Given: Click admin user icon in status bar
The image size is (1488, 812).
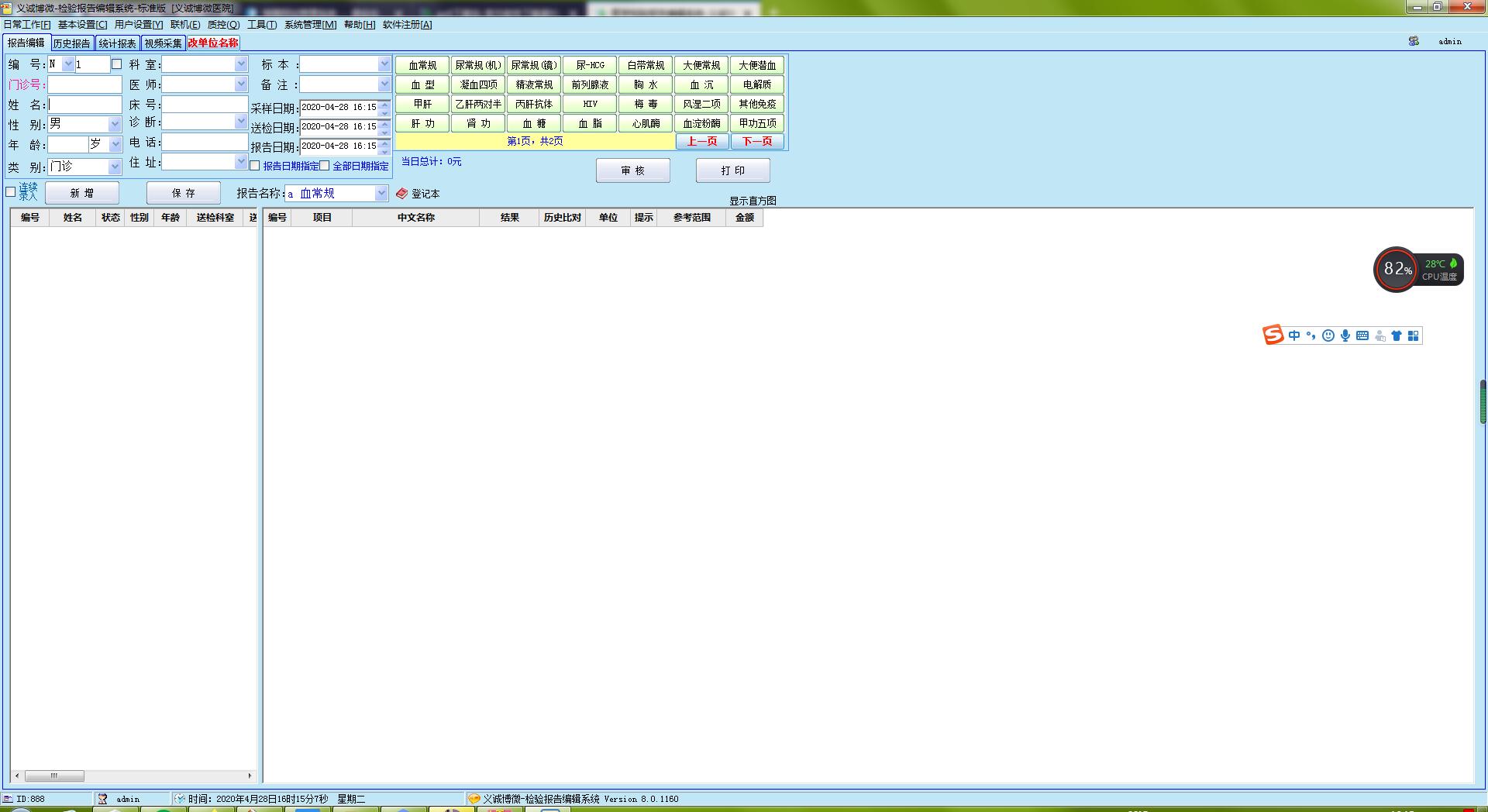Looking at the screenshot, I should tap(102, 798).
